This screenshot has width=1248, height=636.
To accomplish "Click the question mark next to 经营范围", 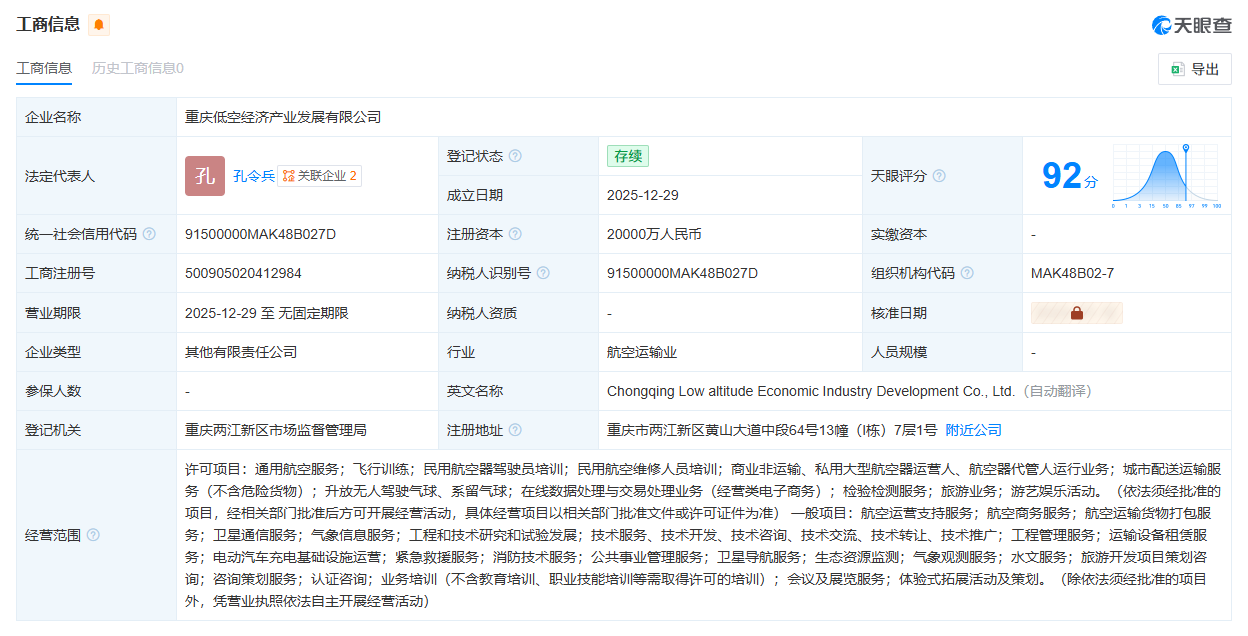I will pos(94,534).
